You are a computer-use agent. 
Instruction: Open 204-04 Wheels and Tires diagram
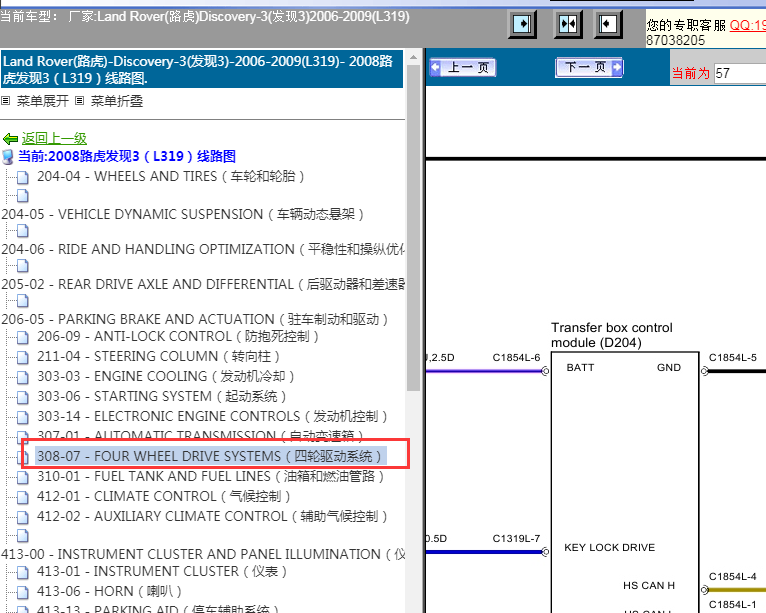pyautogui.click(x=170, y=176)
